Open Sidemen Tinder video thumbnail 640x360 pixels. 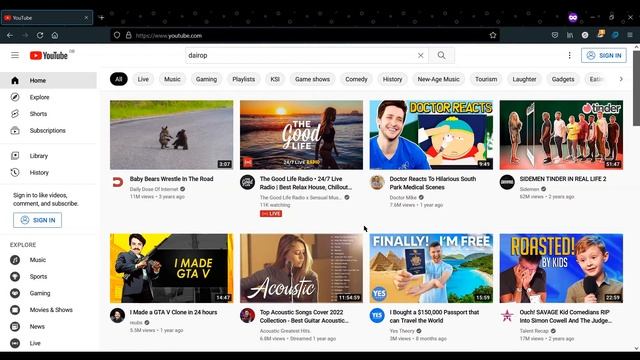coord(561,135)
